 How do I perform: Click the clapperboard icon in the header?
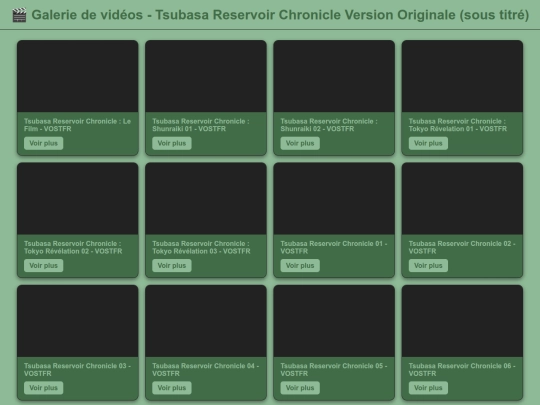[19, 15]
